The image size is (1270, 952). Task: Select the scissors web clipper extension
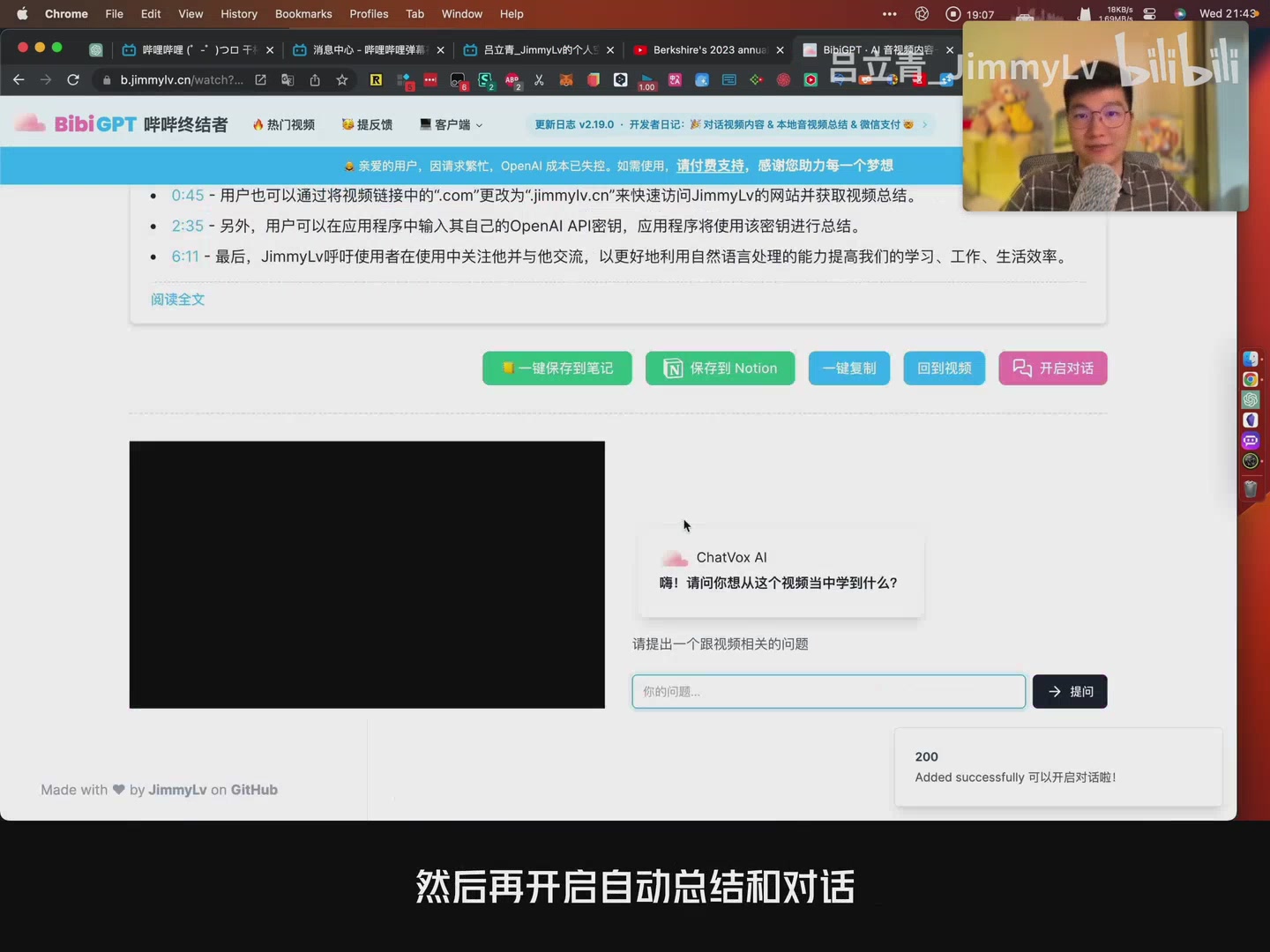pyautogui.click(x=539, y=80)
